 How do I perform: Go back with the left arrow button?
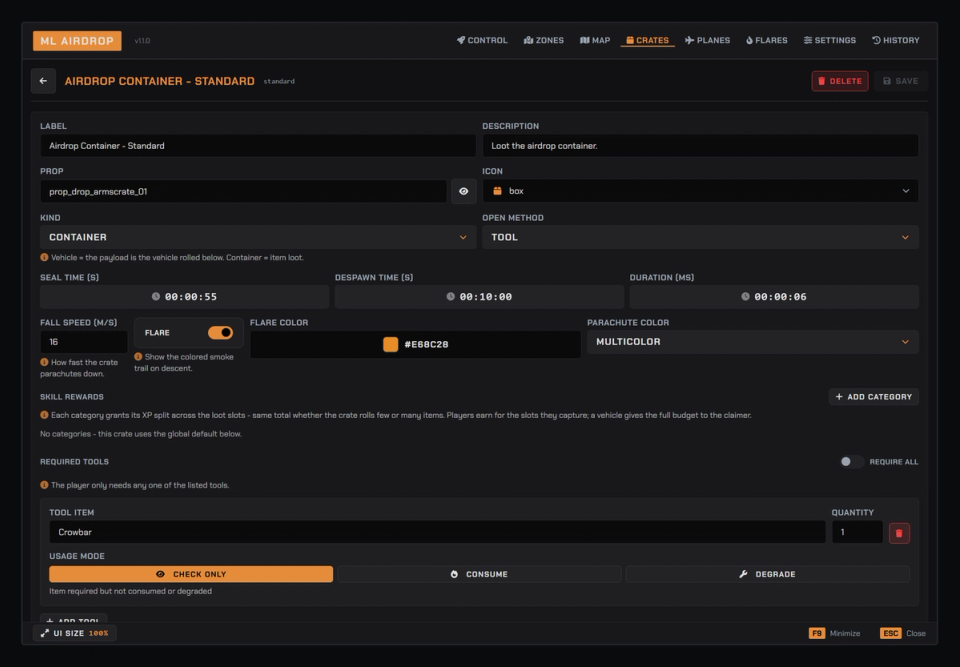point(43,81)
